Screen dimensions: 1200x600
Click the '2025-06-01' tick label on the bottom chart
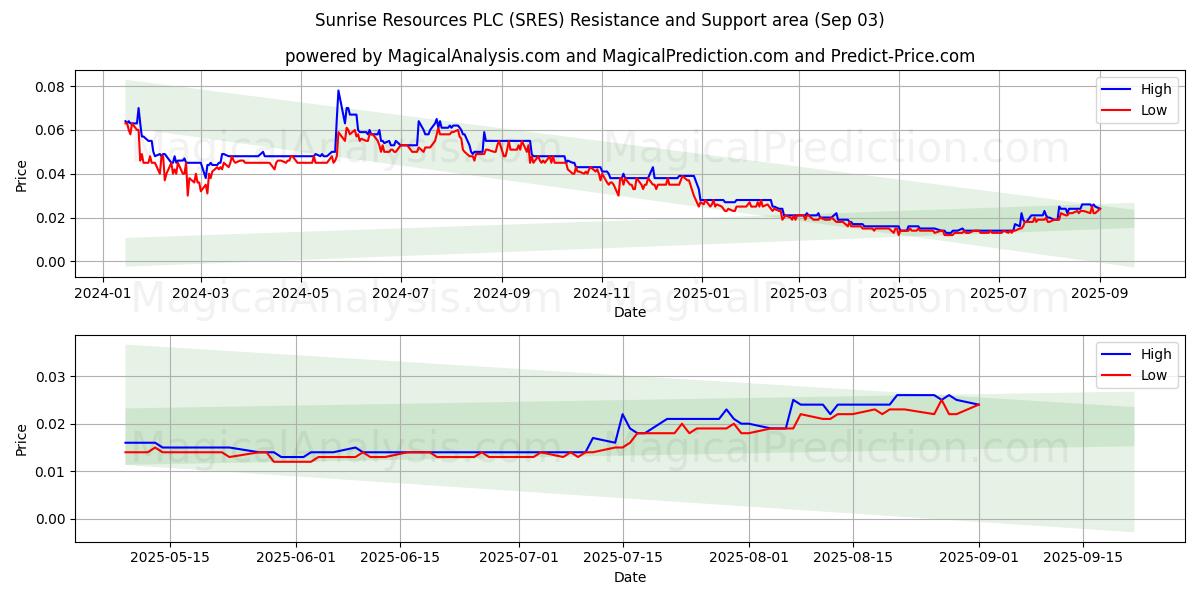pyautogui.click(x=296, y=559)
